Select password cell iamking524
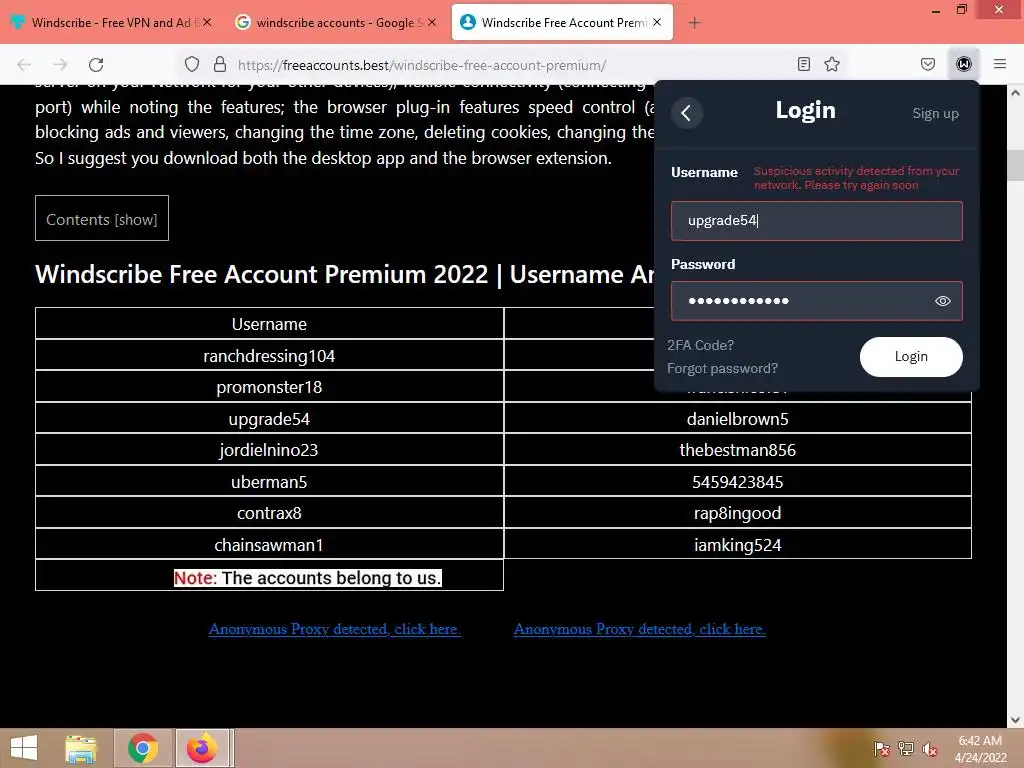The height and width of the screenshot is (768, 1024). point(738,545)
